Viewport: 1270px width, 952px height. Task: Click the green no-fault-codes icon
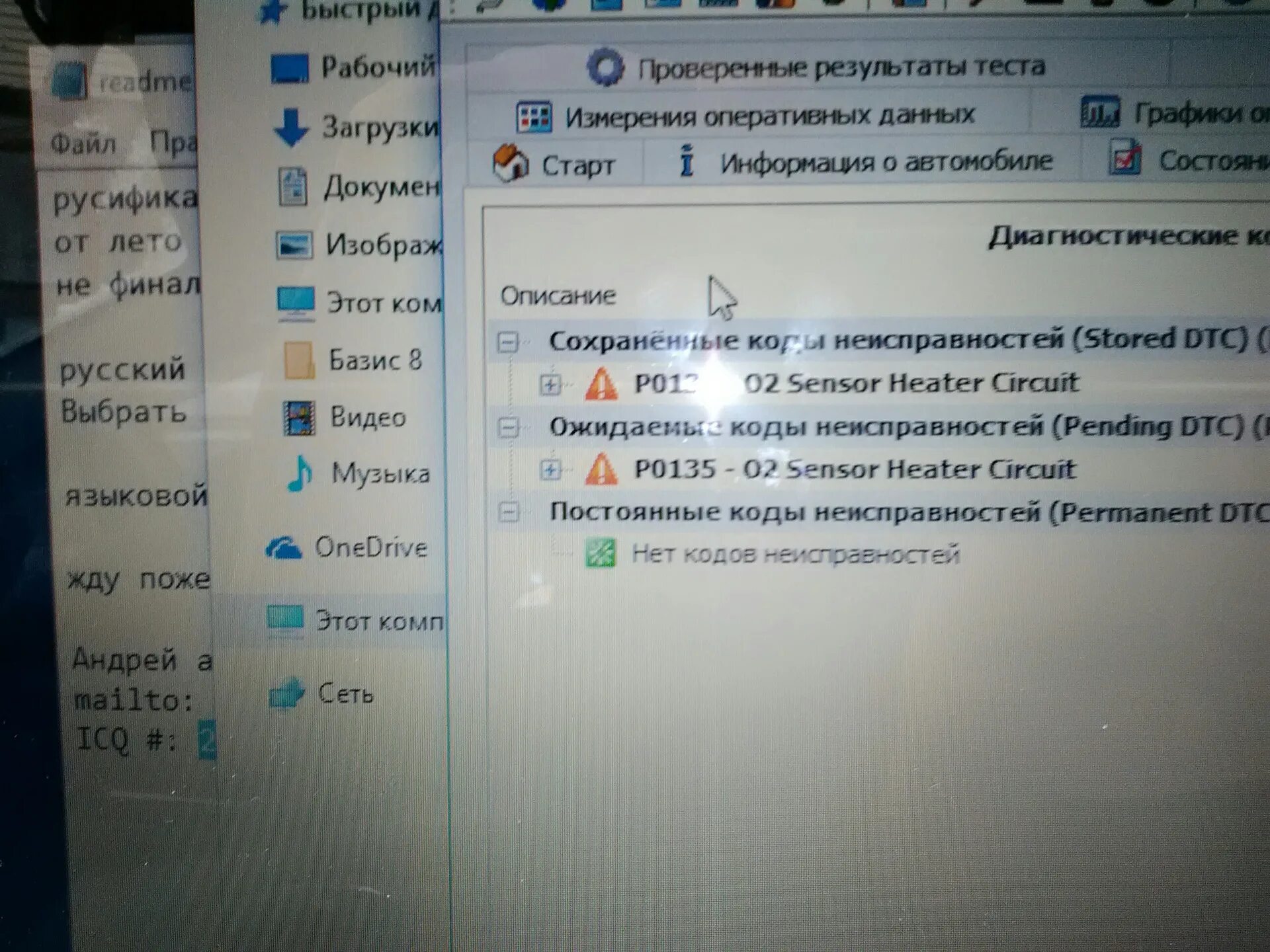(601, 553)
